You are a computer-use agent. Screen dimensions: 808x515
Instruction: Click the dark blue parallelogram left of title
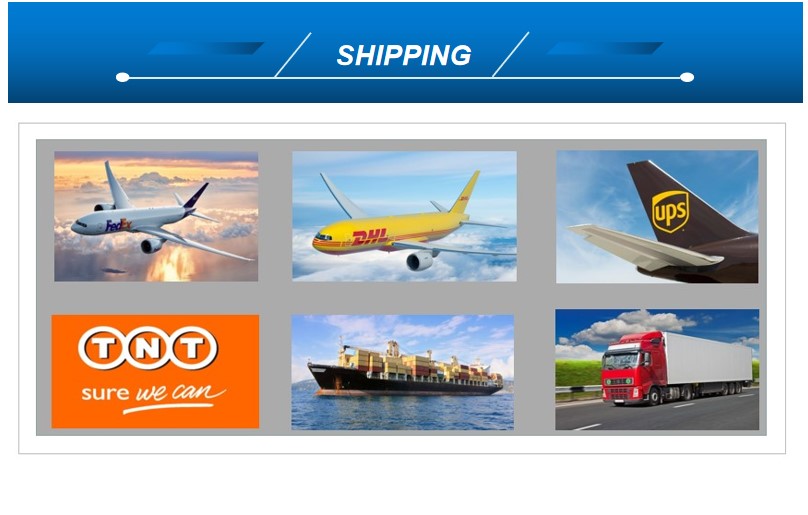[206, 48]
